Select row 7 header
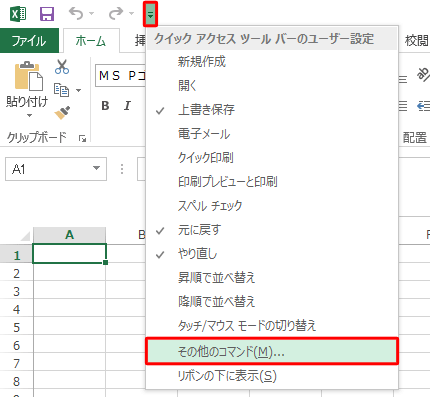 point(16,364)
